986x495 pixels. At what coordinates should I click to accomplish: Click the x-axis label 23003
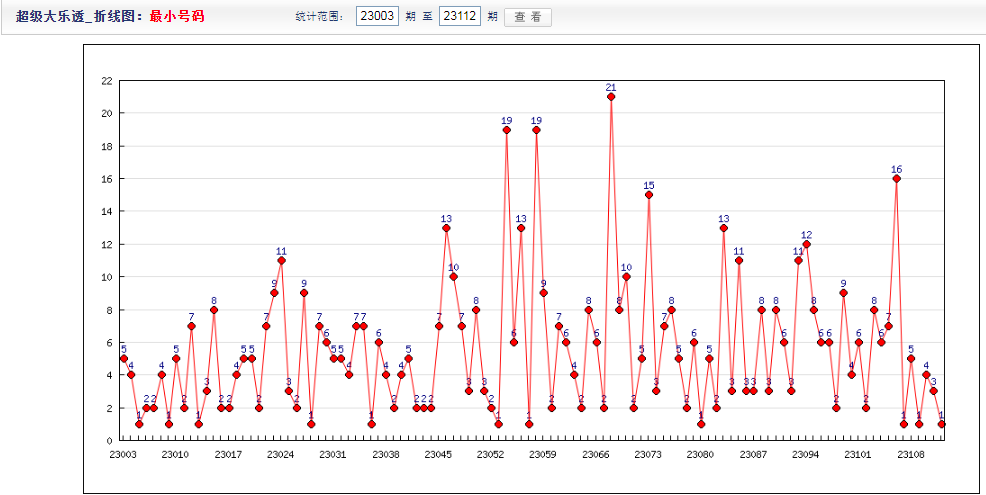coord(123,454)
